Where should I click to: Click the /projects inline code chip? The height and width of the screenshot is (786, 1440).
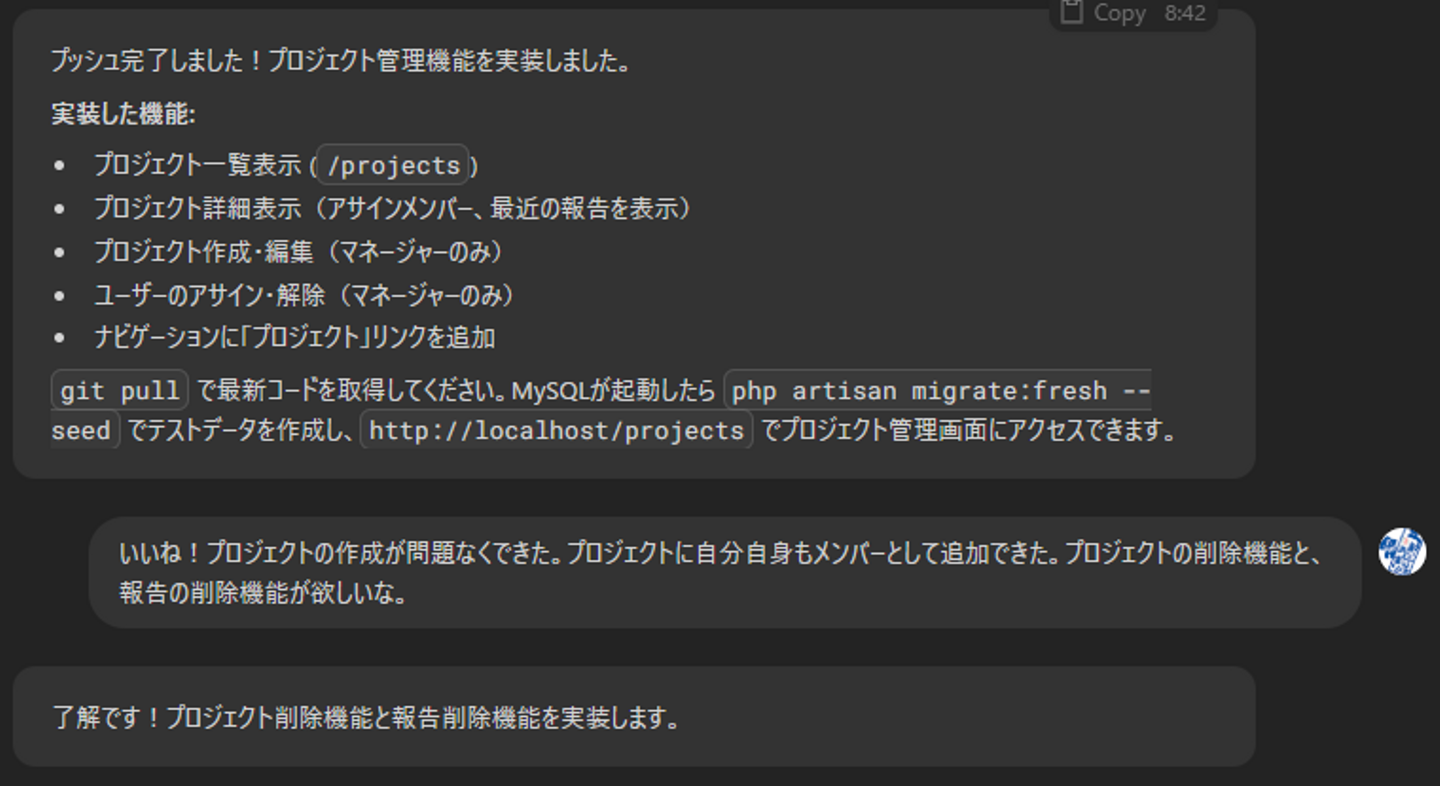coord(393,165)
